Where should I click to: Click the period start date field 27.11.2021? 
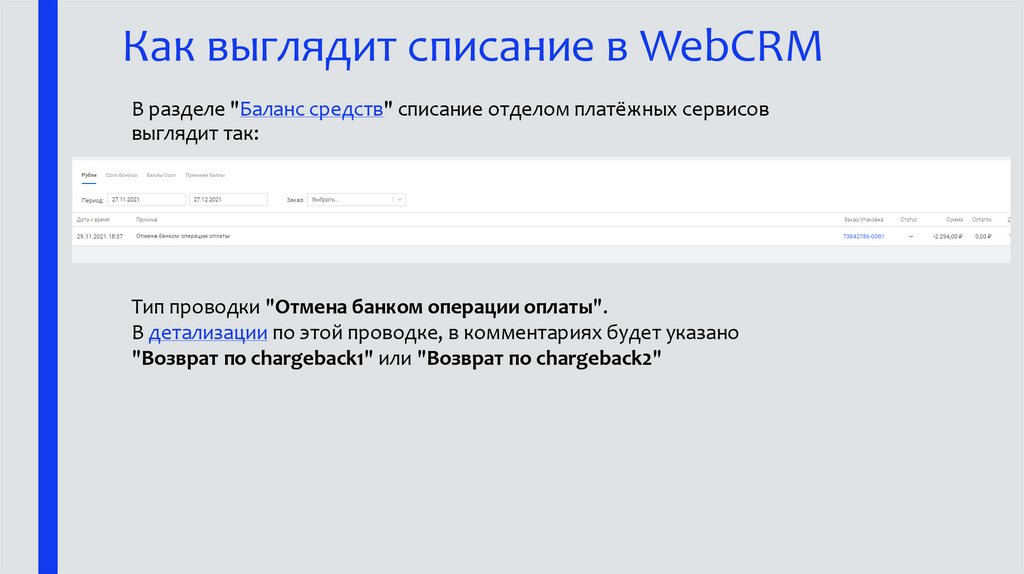146,200
